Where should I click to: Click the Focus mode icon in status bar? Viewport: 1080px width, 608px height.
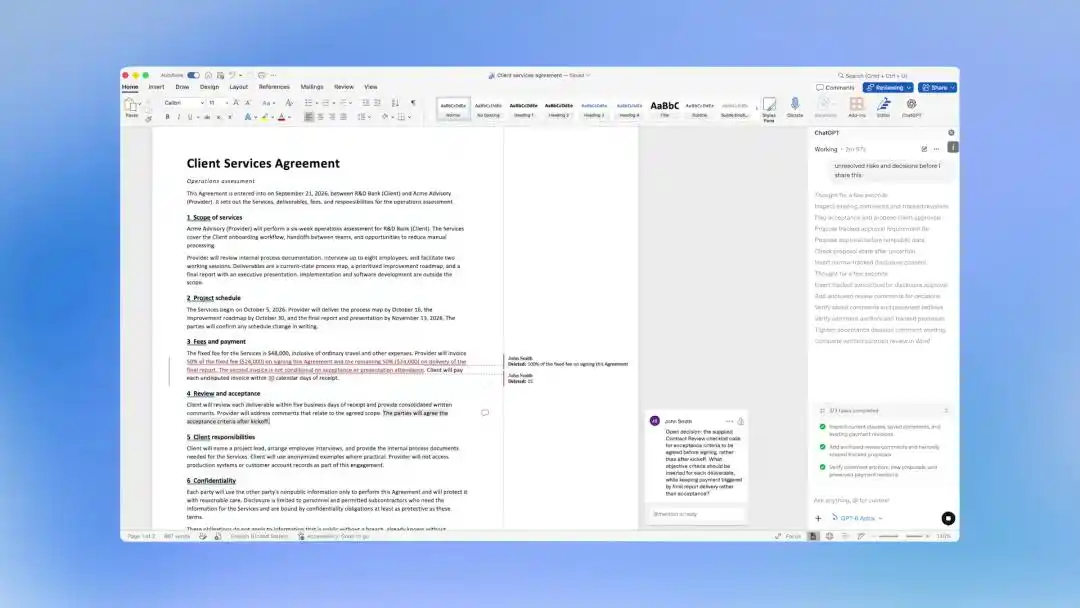point(778,536)
